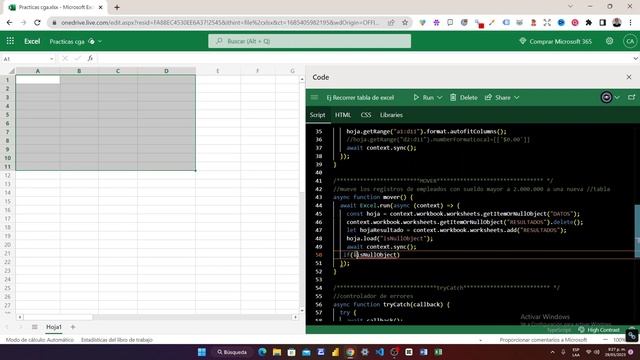Open the snippet title 'Ej Recorrer tabla de excel'
The height and width of the screenshot is (360, 640).
pos(360,98)
